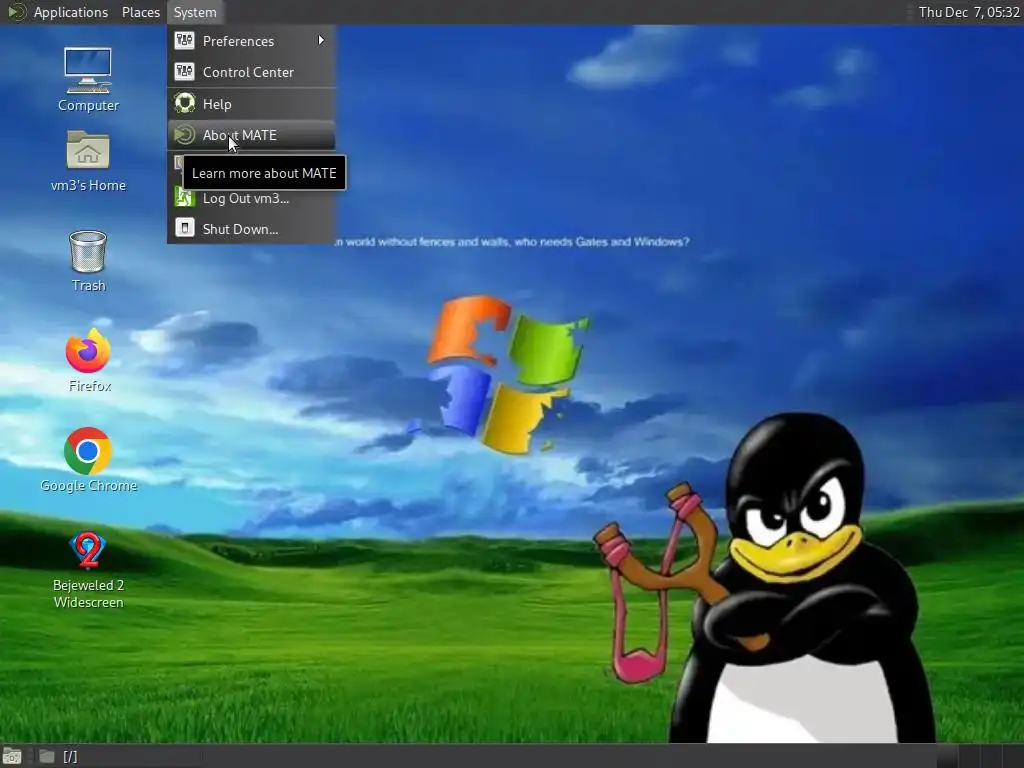Image resolution: width=1024 pixels, height=768 pixels.
Task: Click the clock showing Thu Dec 7, 05:32
Action: point(968,12)
